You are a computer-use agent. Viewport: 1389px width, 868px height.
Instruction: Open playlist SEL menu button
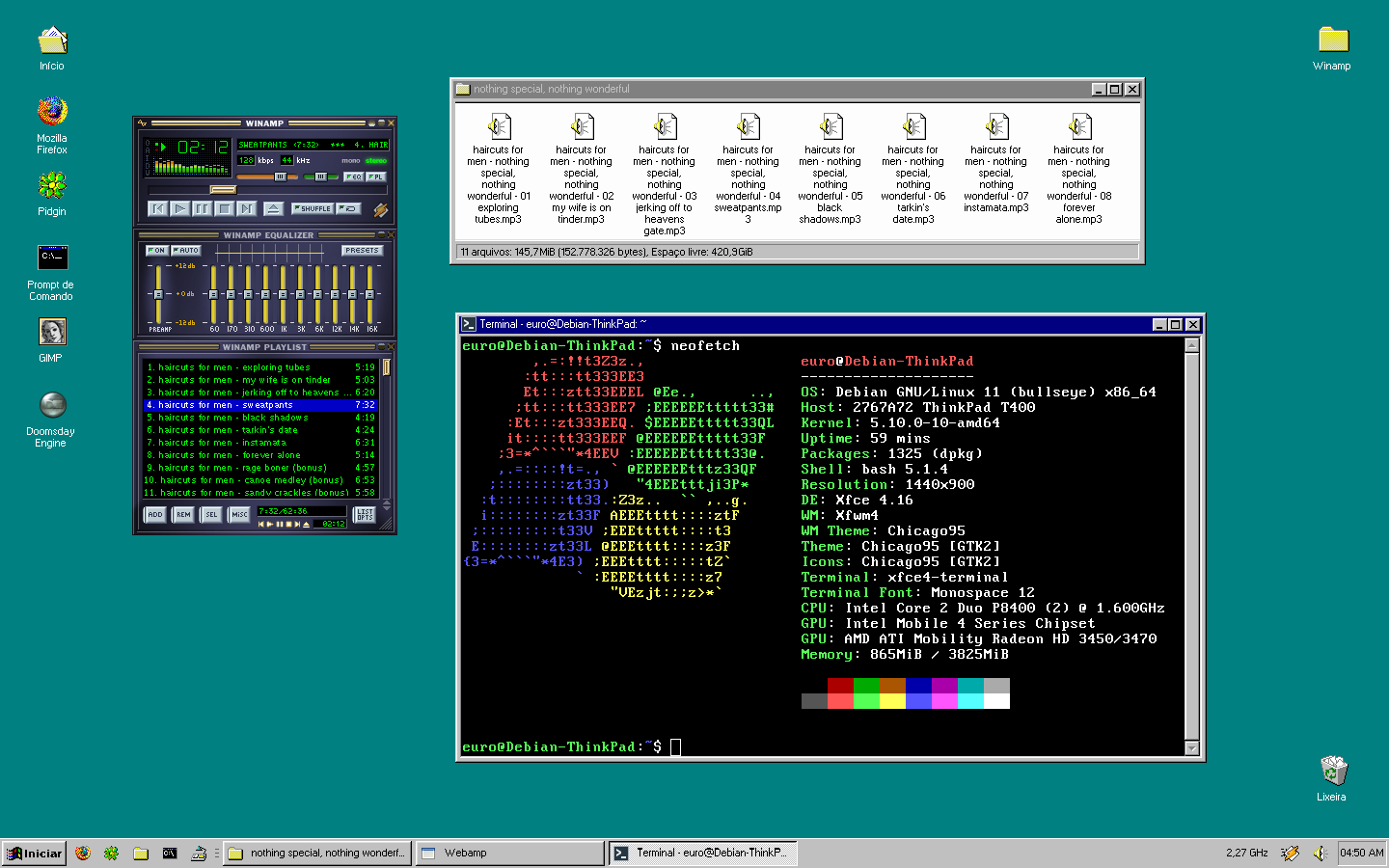[x=211, y=515]
